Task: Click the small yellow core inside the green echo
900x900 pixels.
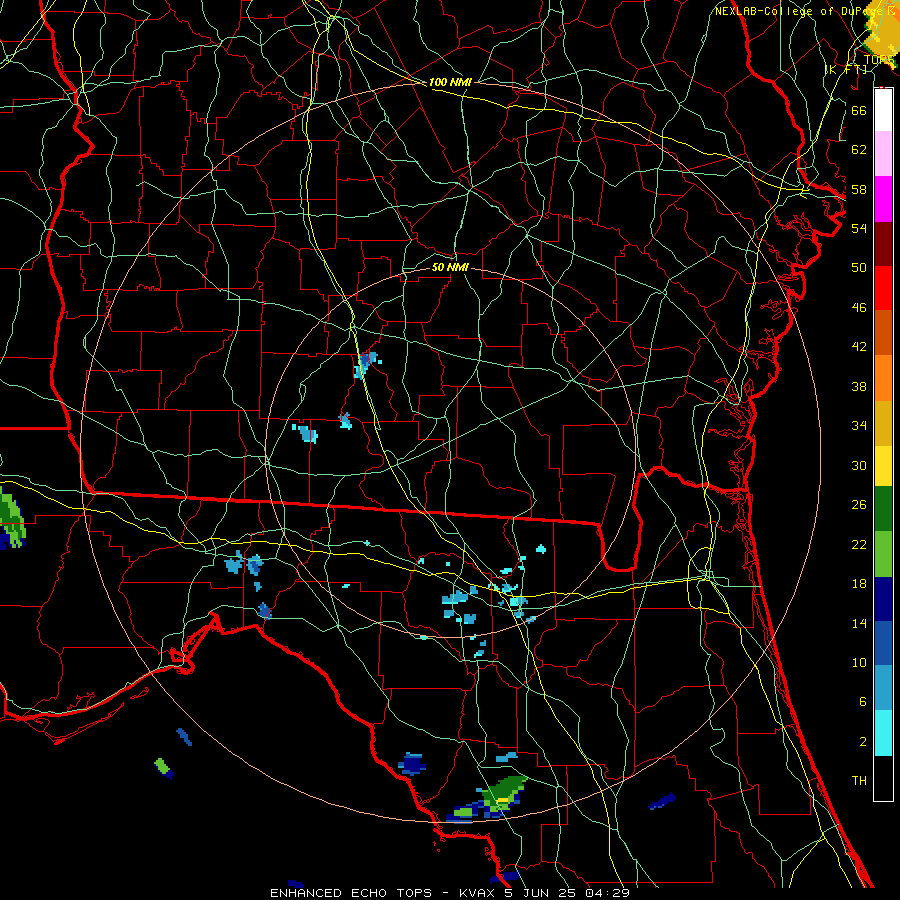Action: 502,800
